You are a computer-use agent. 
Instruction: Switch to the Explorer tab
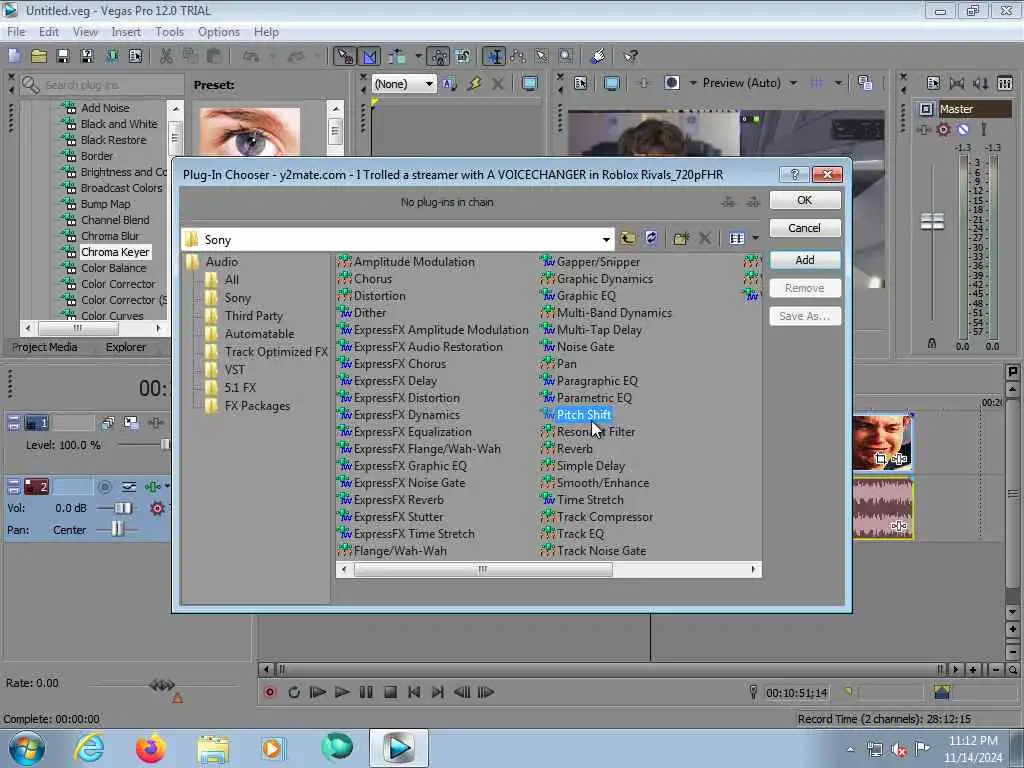[125, 347]
